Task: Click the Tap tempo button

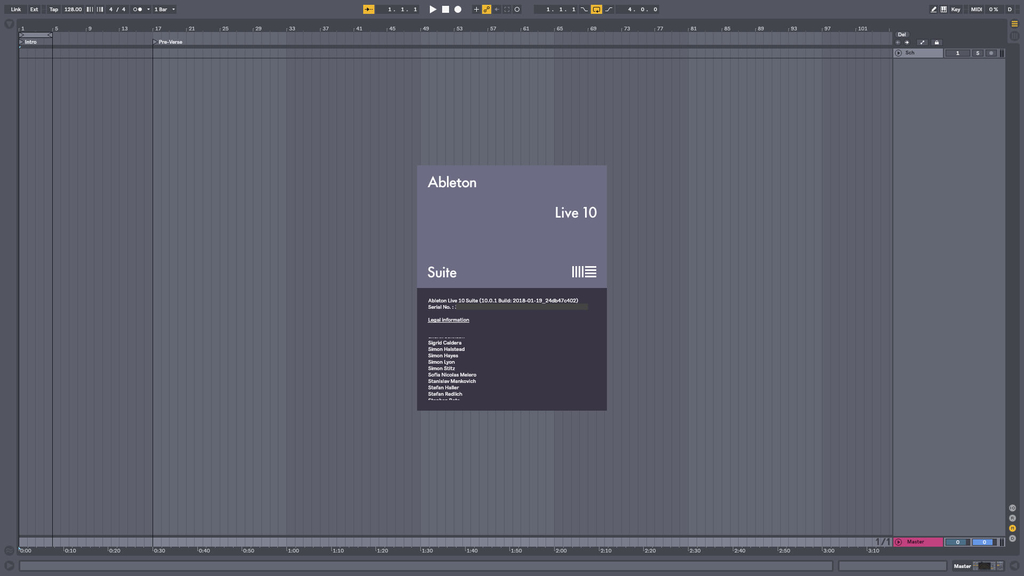Action: tap(55, 8)
